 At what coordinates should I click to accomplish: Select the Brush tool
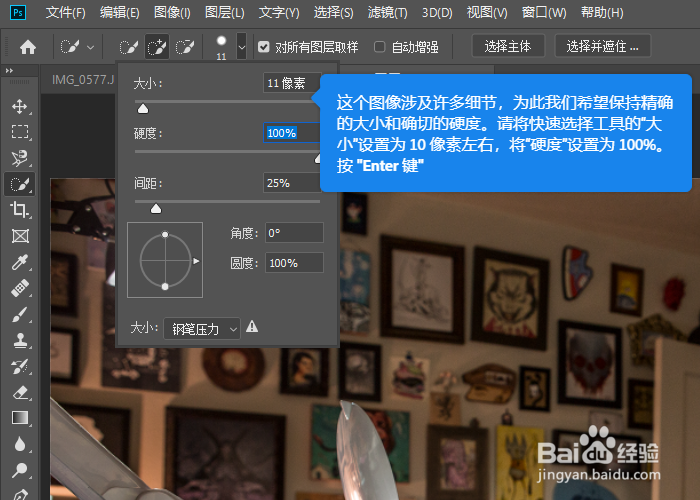(20, 315)
